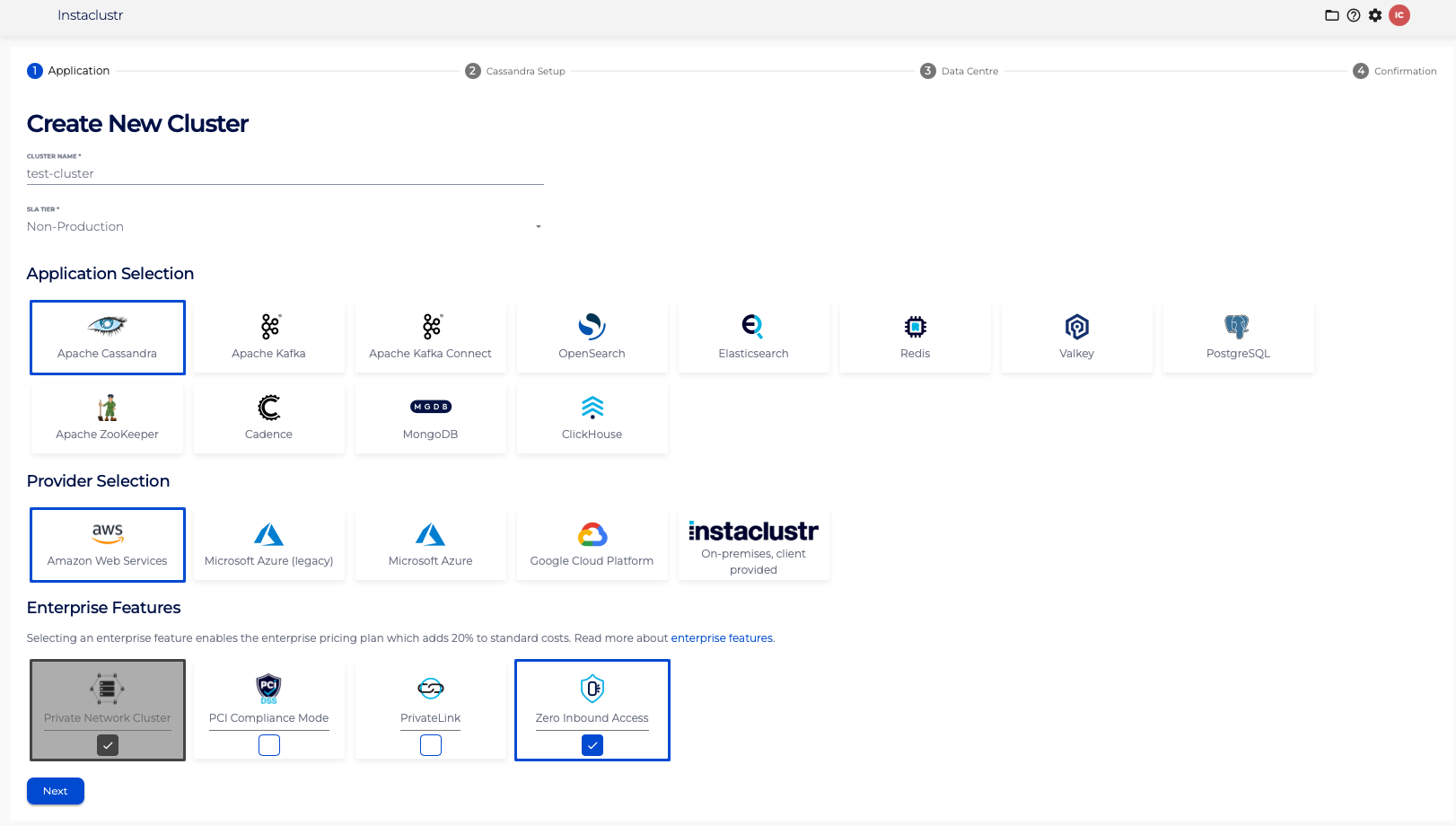Image resolution: width=1456 pixels, height=826 pixels.
Task: Enable the PrivateLink checkbox
Action: point(431,745)
